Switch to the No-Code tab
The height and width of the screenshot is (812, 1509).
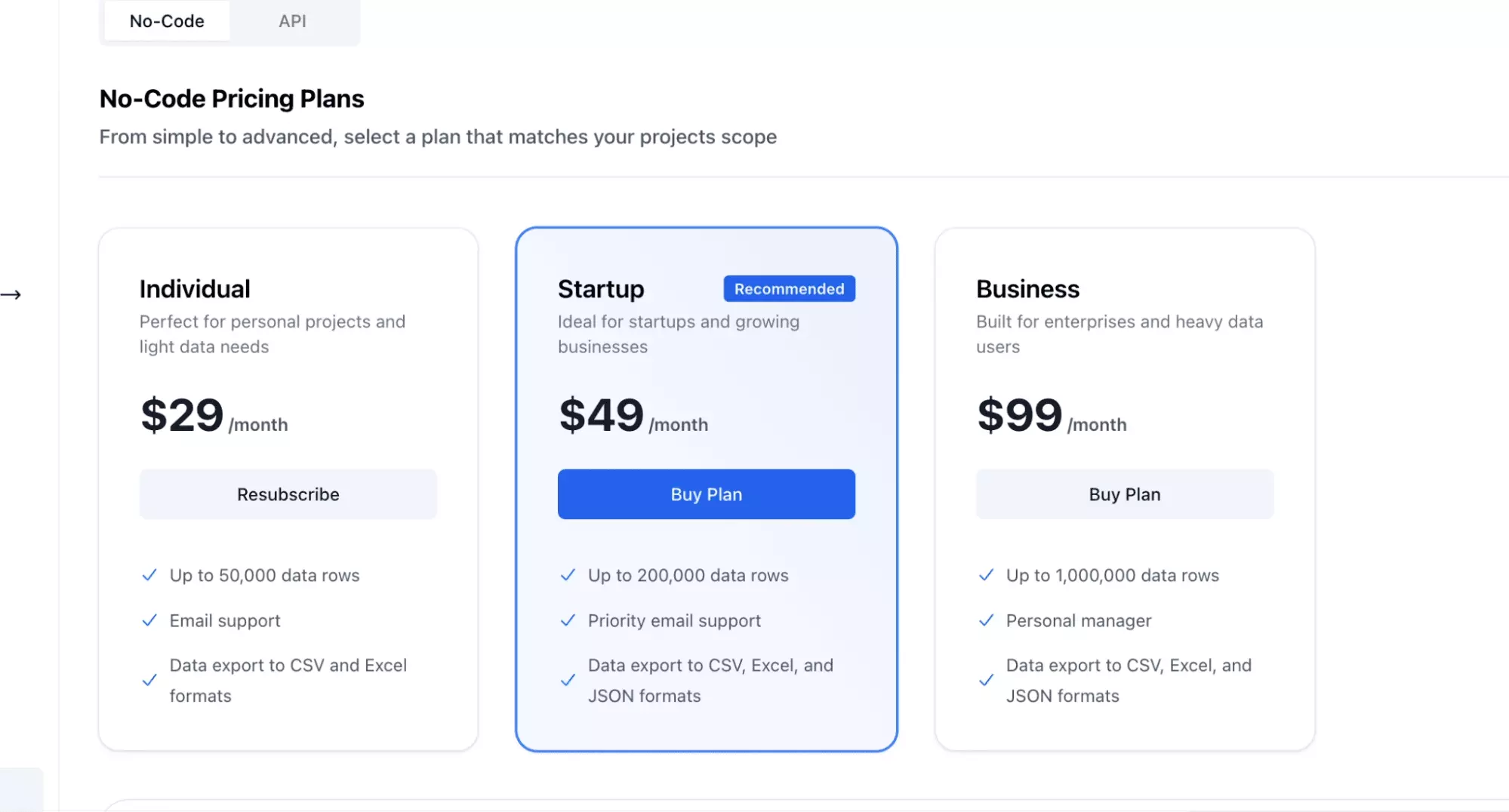(x=167, y=21)
